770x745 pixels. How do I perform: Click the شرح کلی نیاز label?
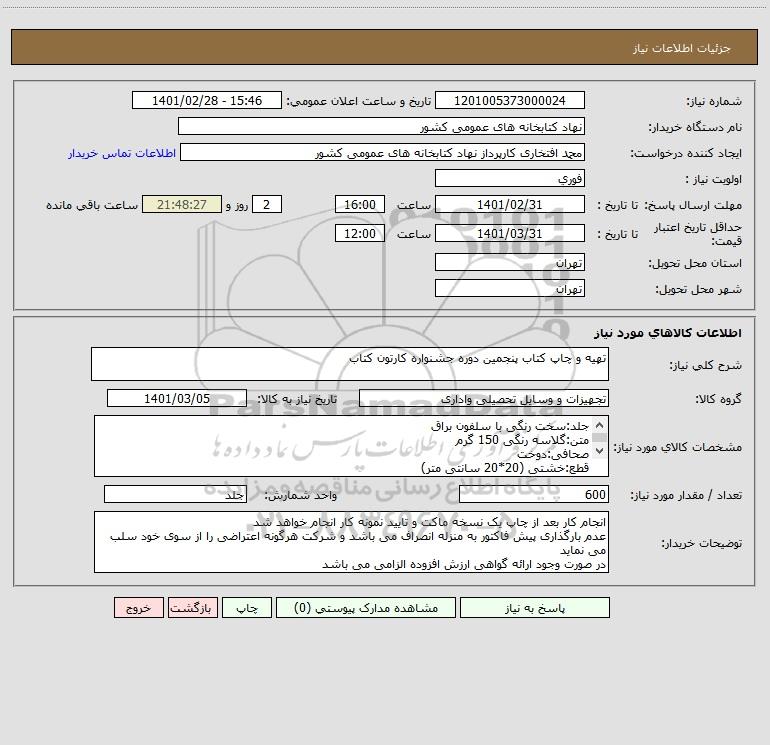pyautogui.click(x=706, y=365)
